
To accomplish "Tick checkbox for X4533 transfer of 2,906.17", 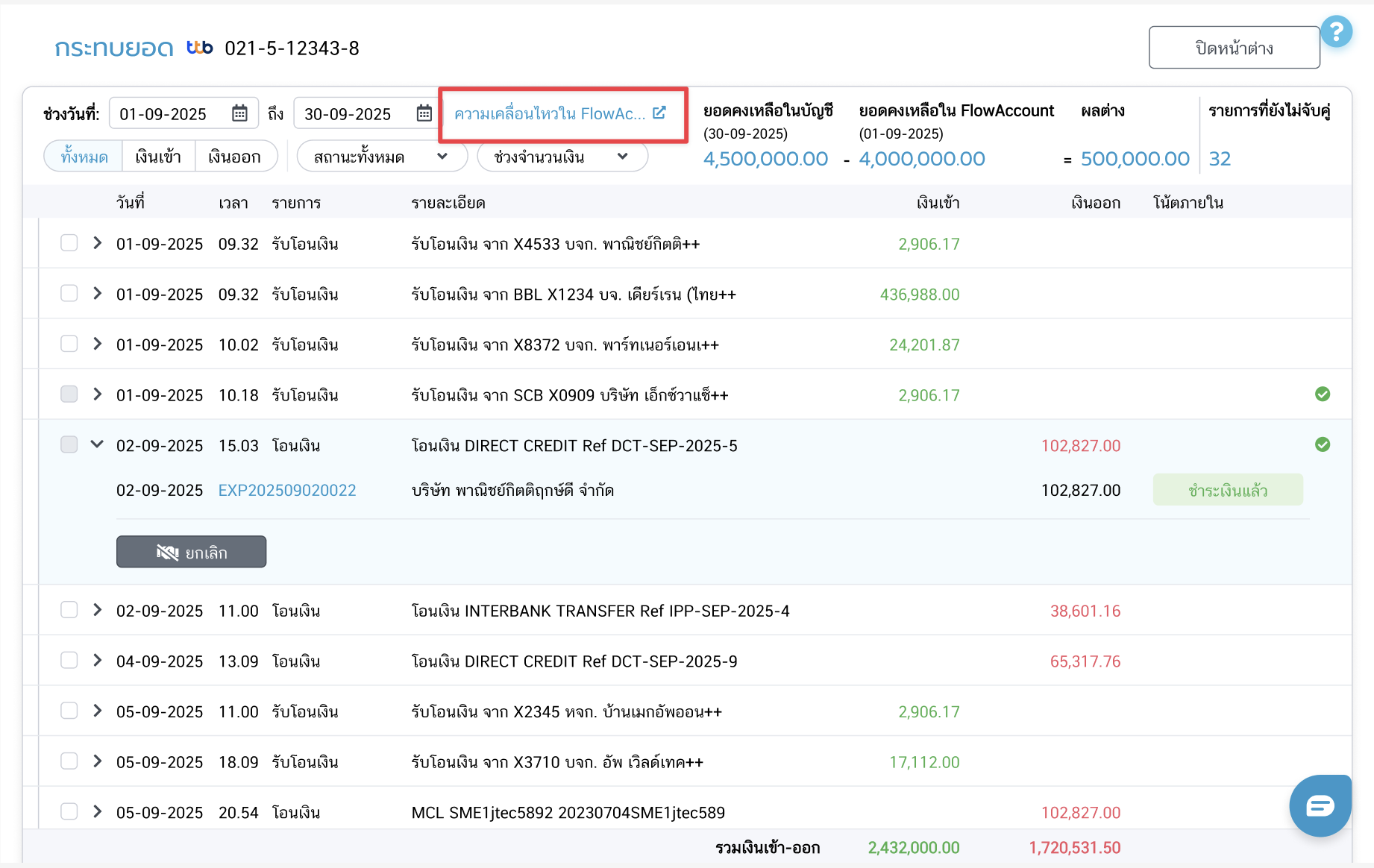I will click(69, 243).
